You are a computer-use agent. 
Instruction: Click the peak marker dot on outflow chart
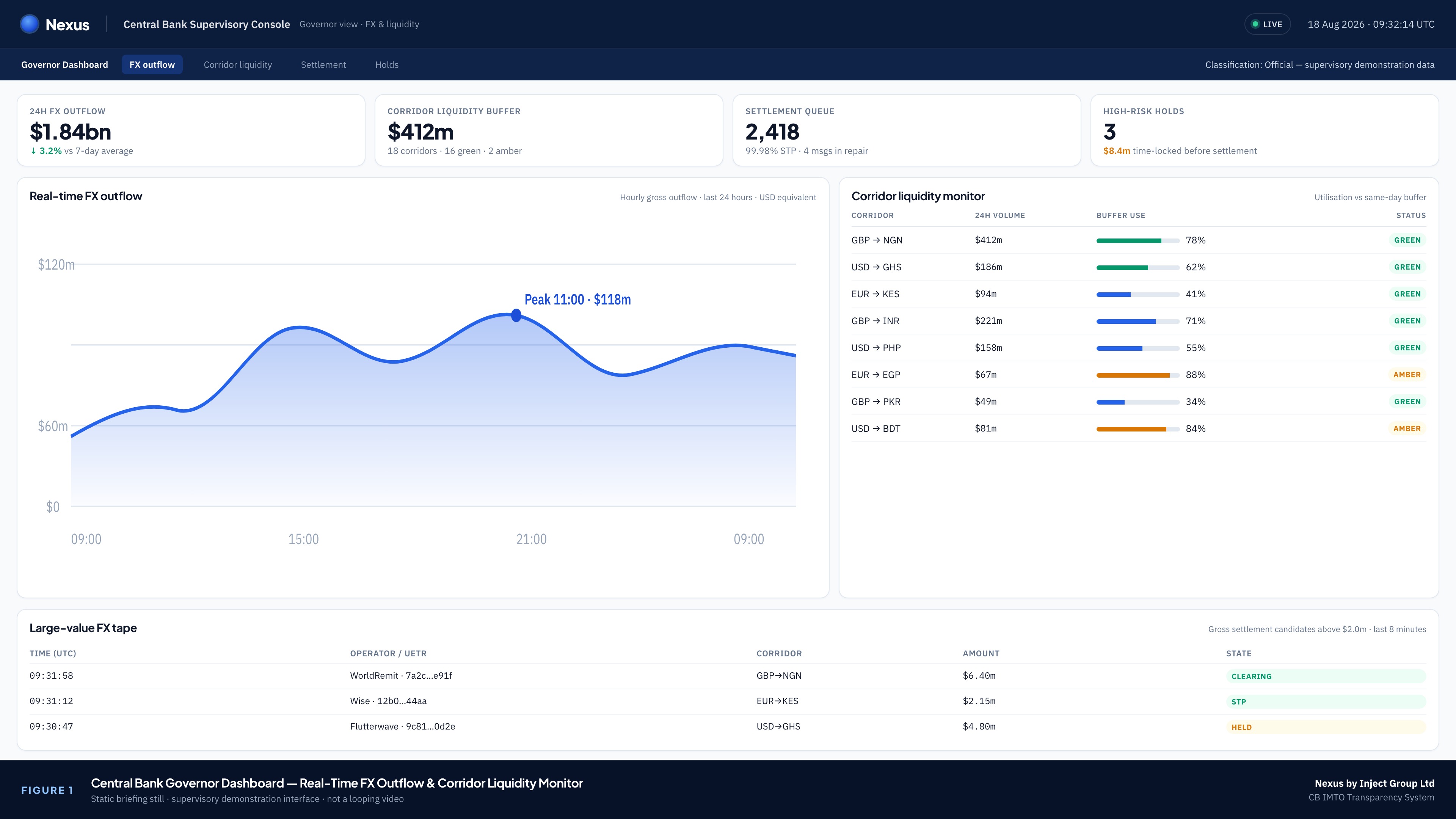click(516, 315)
